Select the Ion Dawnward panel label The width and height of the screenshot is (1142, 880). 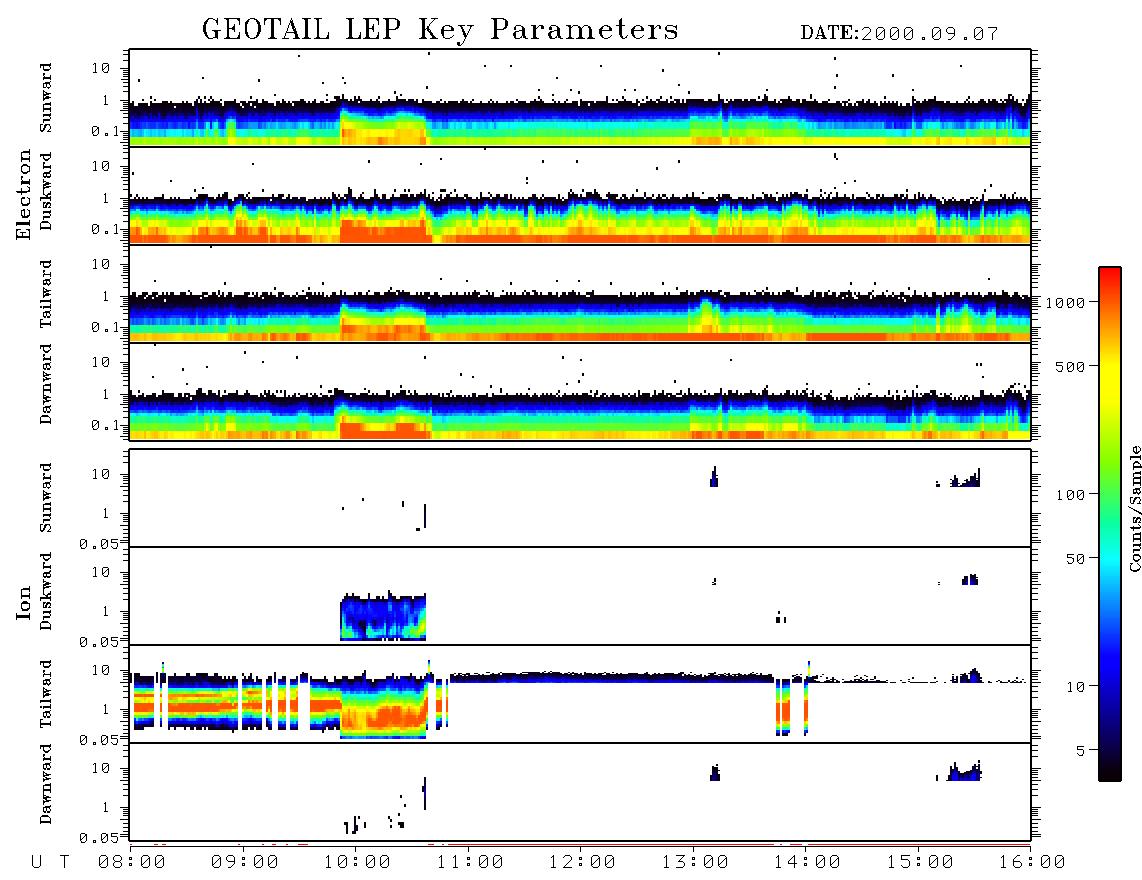(46, 784)
